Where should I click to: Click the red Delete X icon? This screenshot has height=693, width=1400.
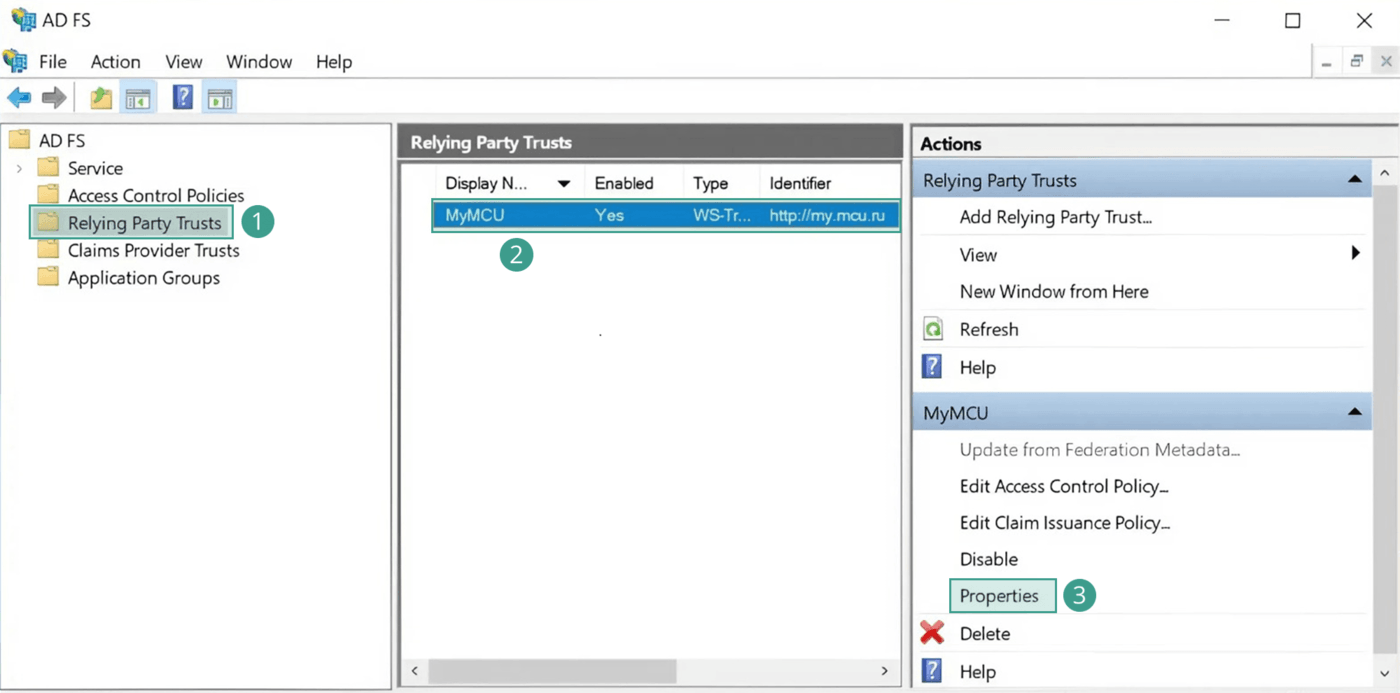click(932, 633)
